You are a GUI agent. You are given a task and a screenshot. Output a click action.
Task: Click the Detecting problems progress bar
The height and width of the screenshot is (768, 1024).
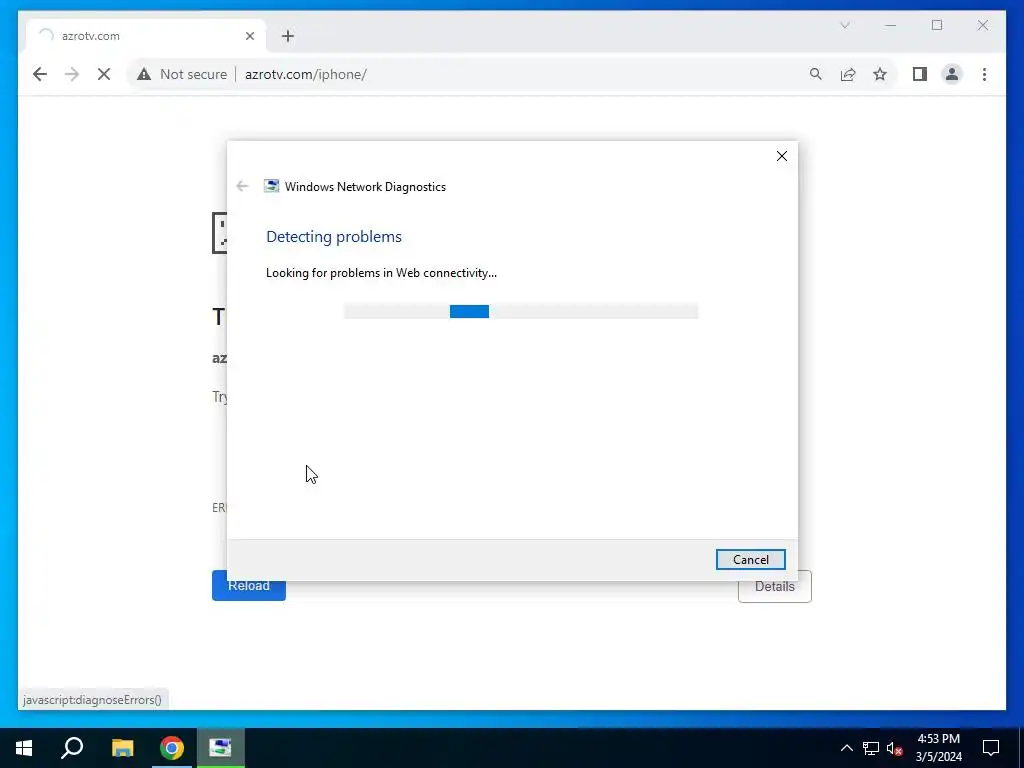pos(521,312)
